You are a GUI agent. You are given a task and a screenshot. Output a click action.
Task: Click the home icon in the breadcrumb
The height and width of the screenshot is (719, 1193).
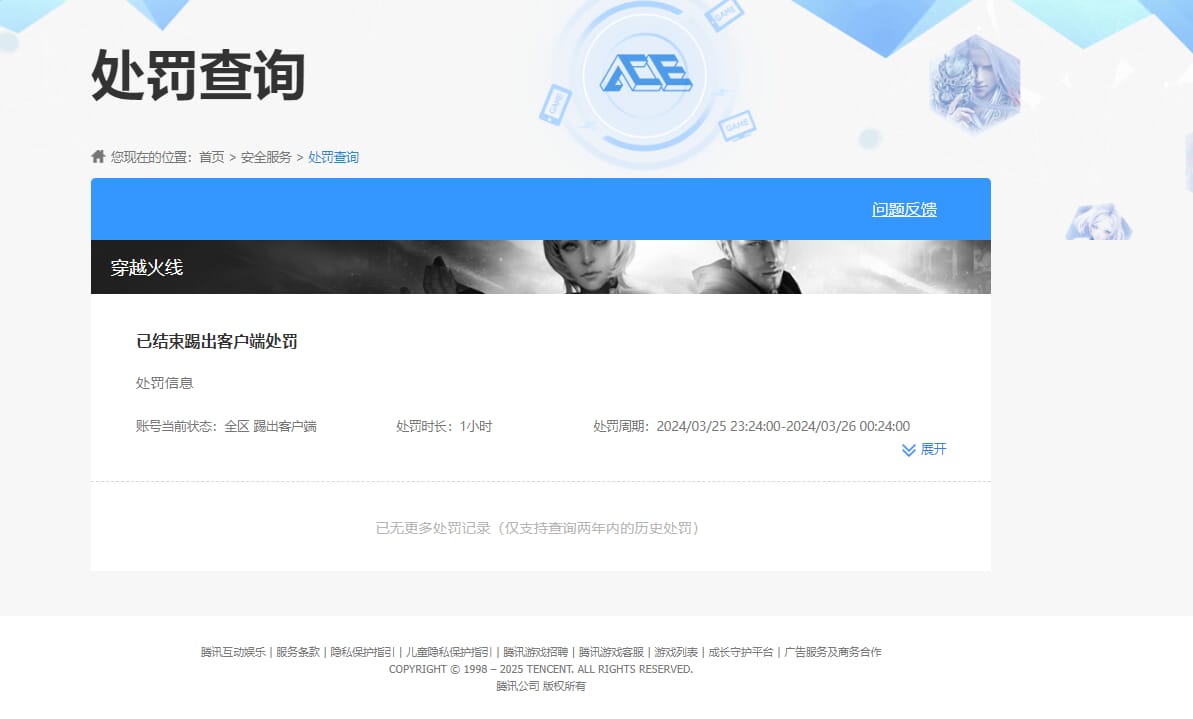point(98,157)
